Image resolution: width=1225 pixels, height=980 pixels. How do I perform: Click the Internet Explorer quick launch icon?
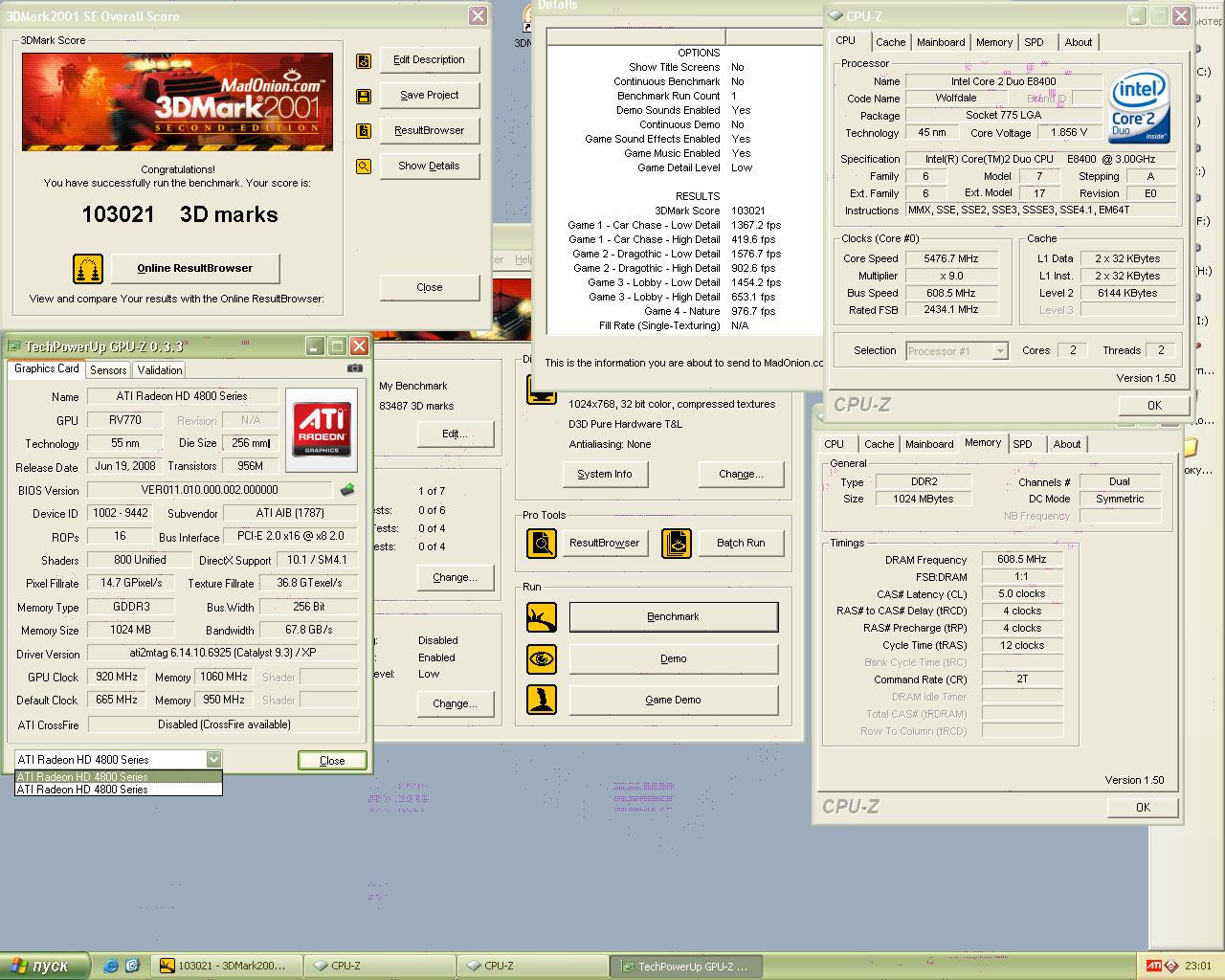[111, 966]
